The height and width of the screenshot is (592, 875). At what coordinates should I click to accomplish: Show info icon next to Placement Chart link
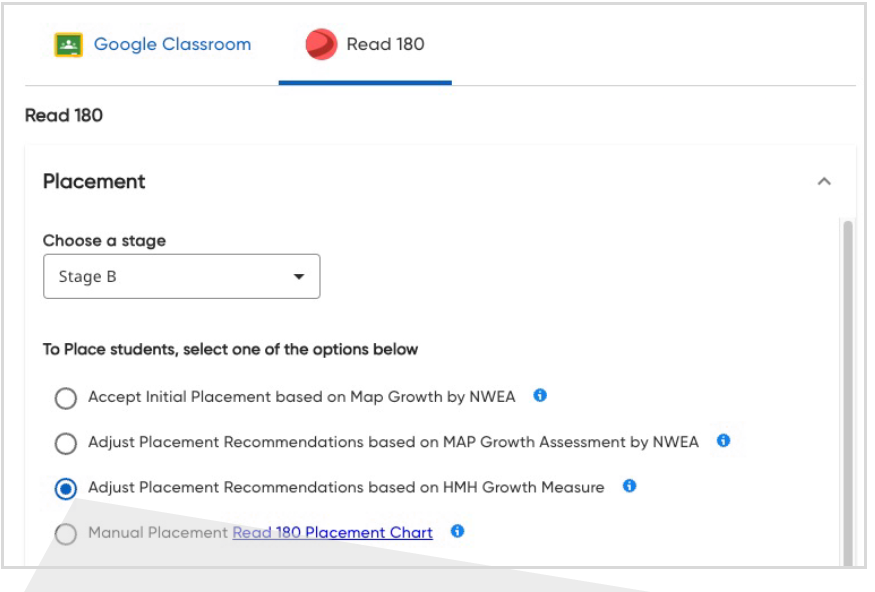coord(457,532)
